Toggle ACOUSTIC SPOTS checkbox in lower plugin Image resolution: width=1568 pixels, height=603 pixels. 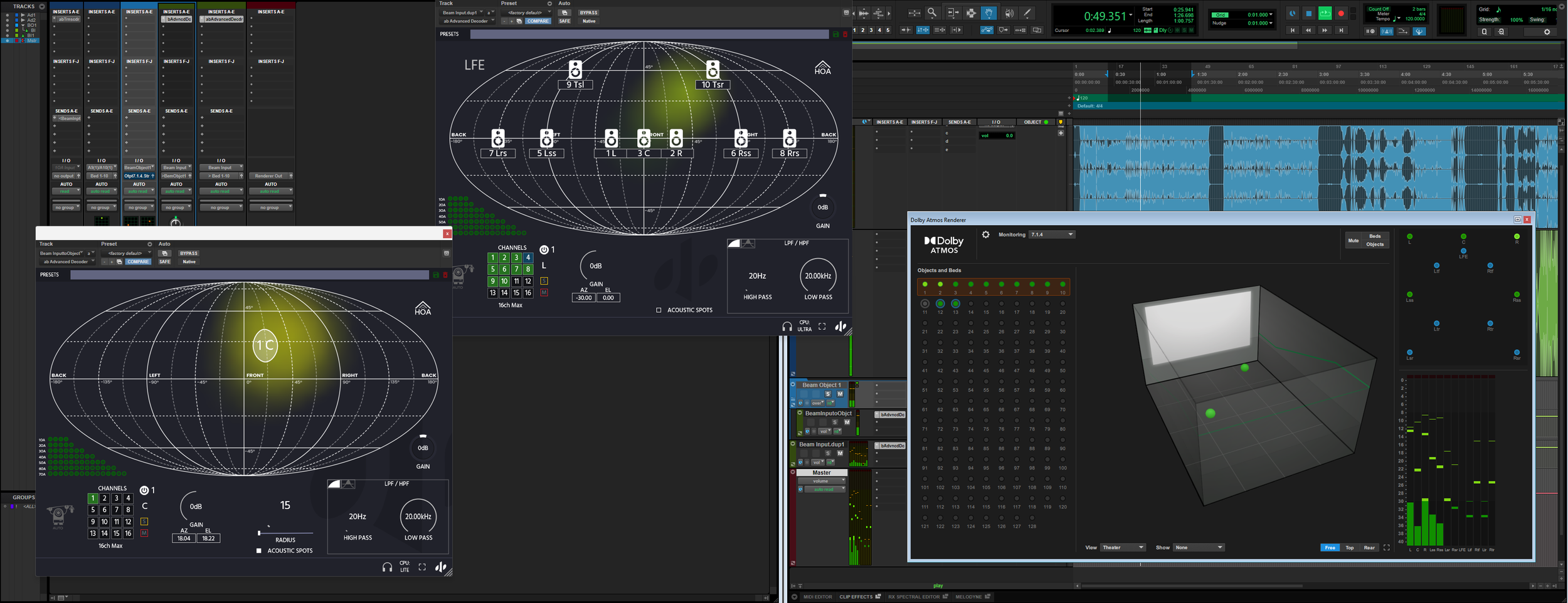(x=258, y=550)
